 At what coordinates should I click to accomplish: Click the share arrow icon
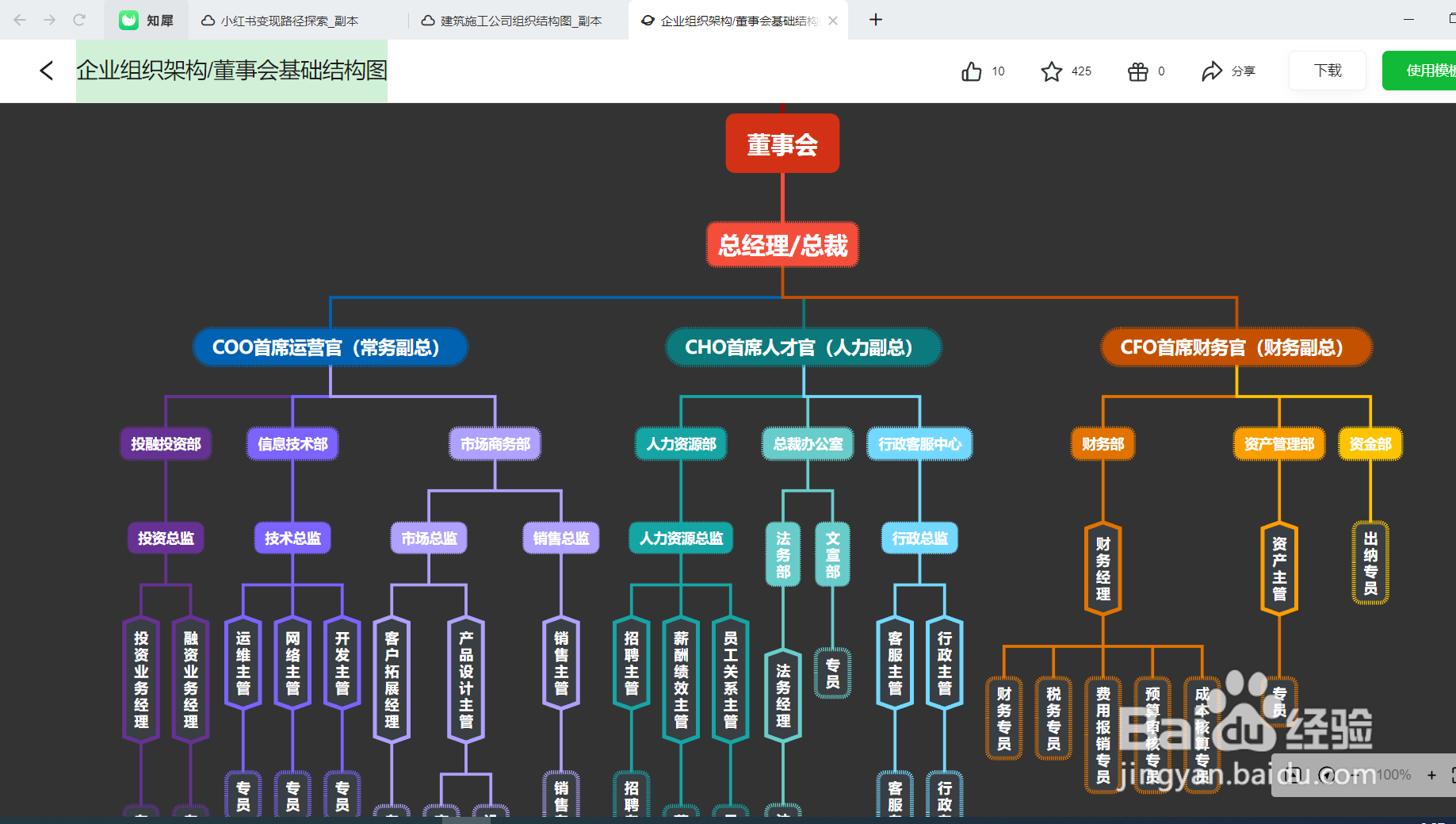coord(1212,71)
